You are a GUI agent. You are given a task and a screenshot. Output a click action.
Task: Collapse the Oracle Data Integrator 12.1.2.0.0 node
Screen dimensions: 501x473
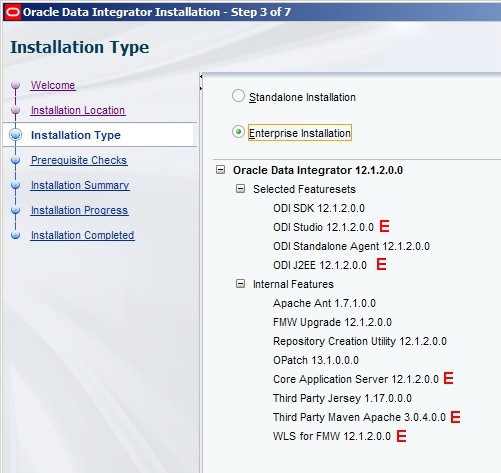[220, 170]
